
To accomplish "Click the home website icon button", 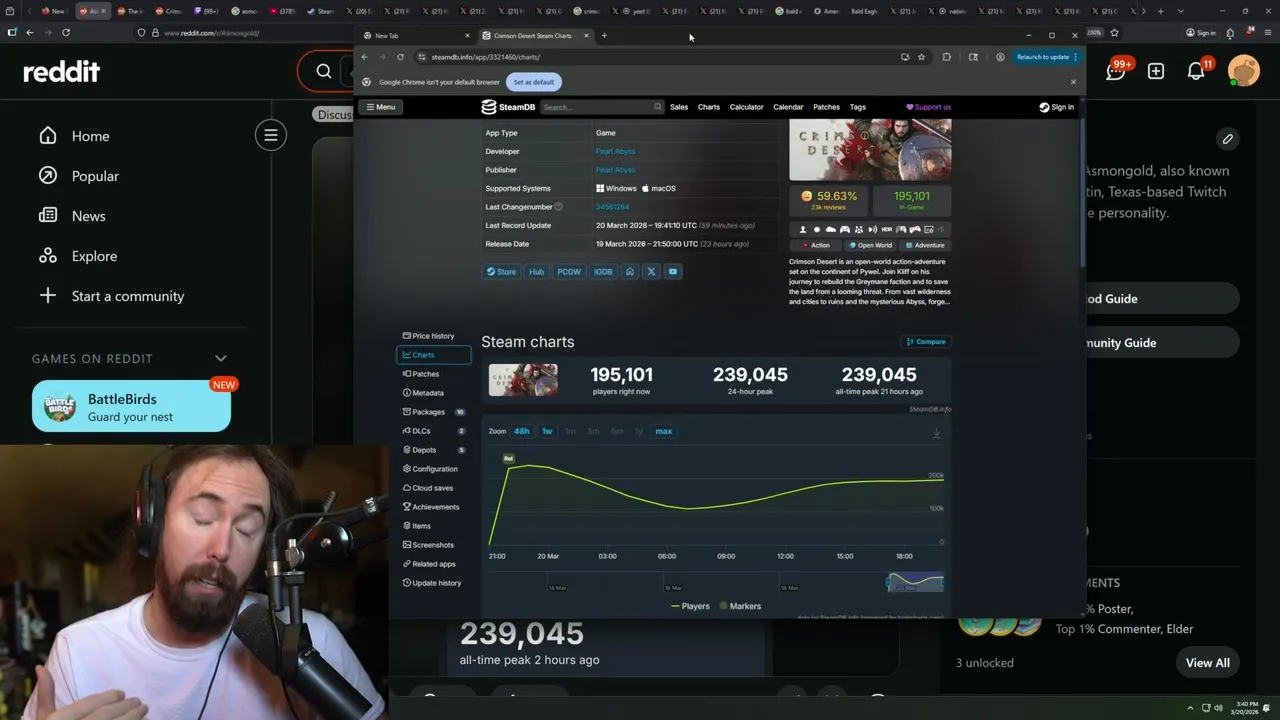I will click(x=629, y=272).
